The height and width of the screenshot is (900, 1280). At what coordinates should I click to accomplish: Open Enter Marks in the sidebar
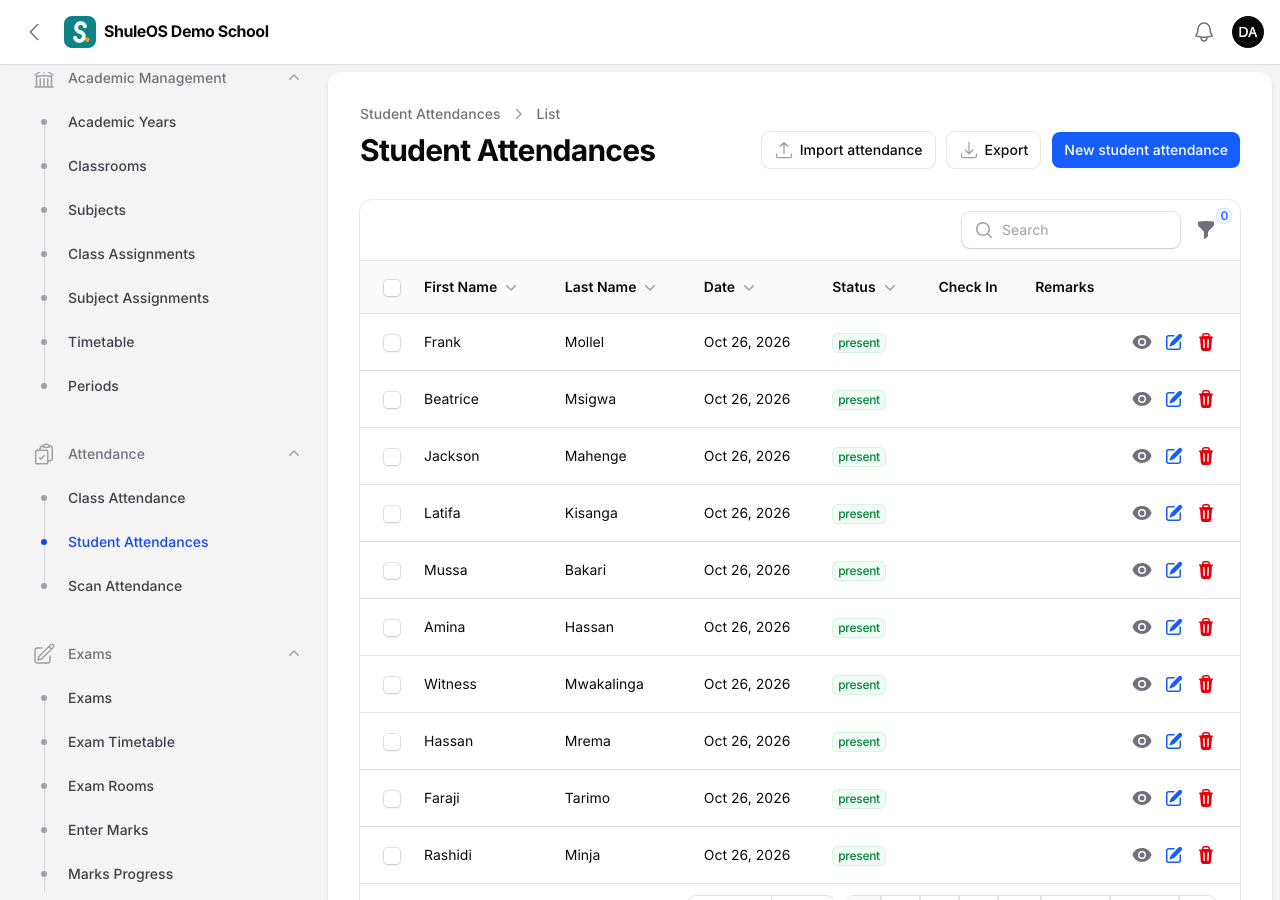point(108,830)
